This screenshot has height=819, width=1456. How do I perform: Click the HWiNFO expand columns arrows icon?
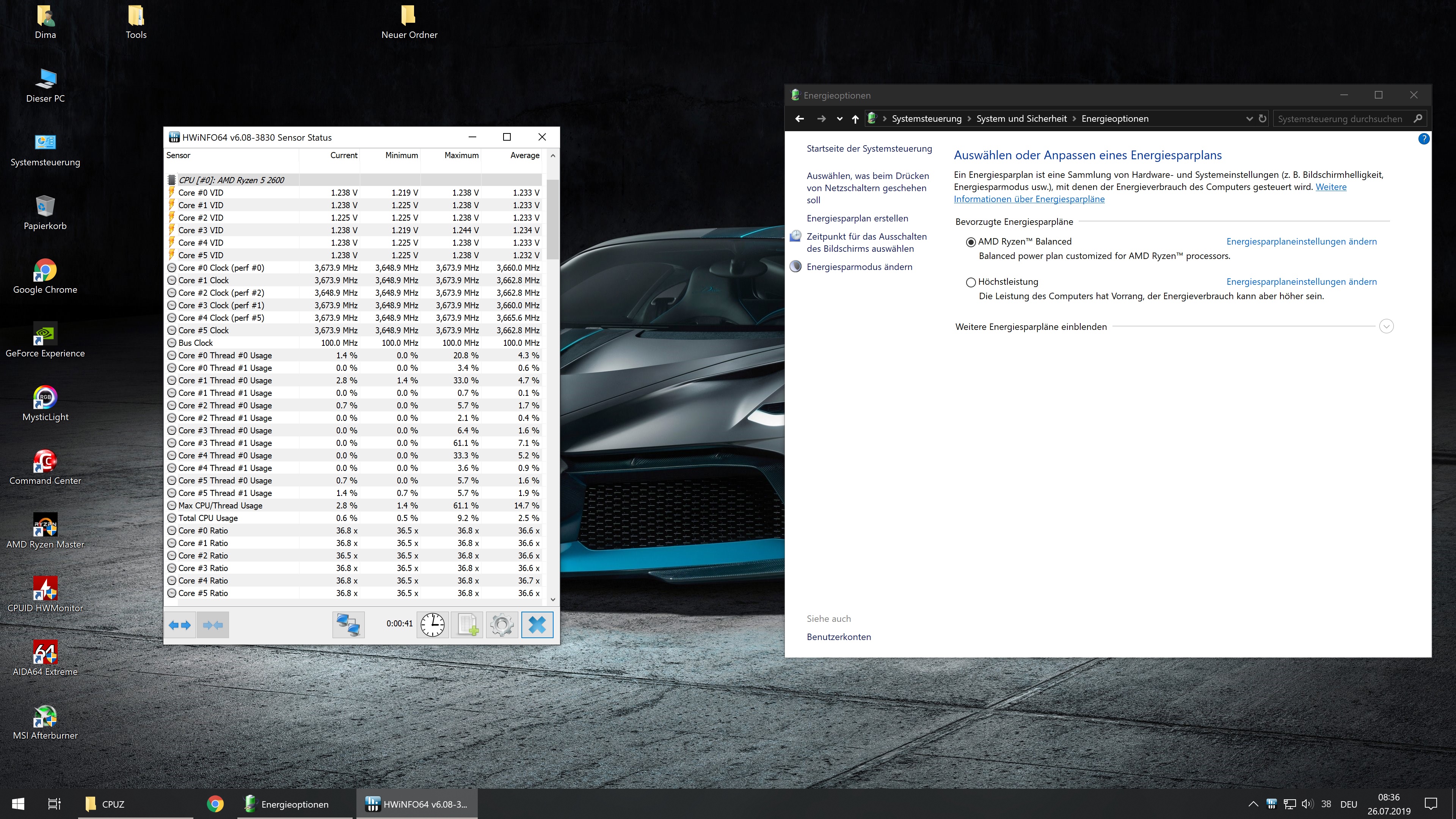coord(180,624)
